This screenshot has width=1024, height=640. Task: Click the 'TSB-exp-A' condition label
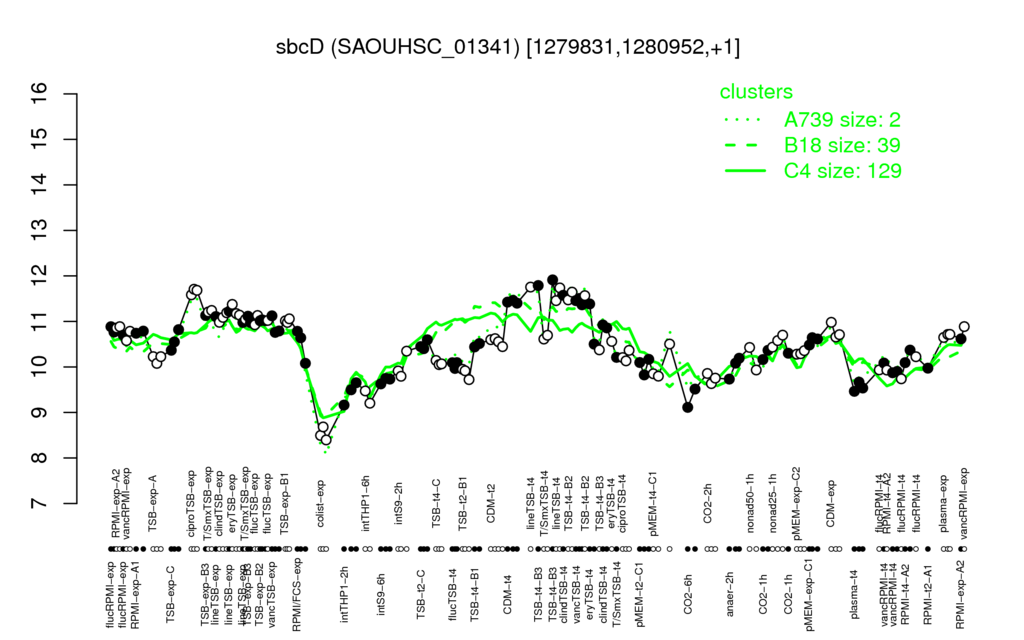coord(153,502)
